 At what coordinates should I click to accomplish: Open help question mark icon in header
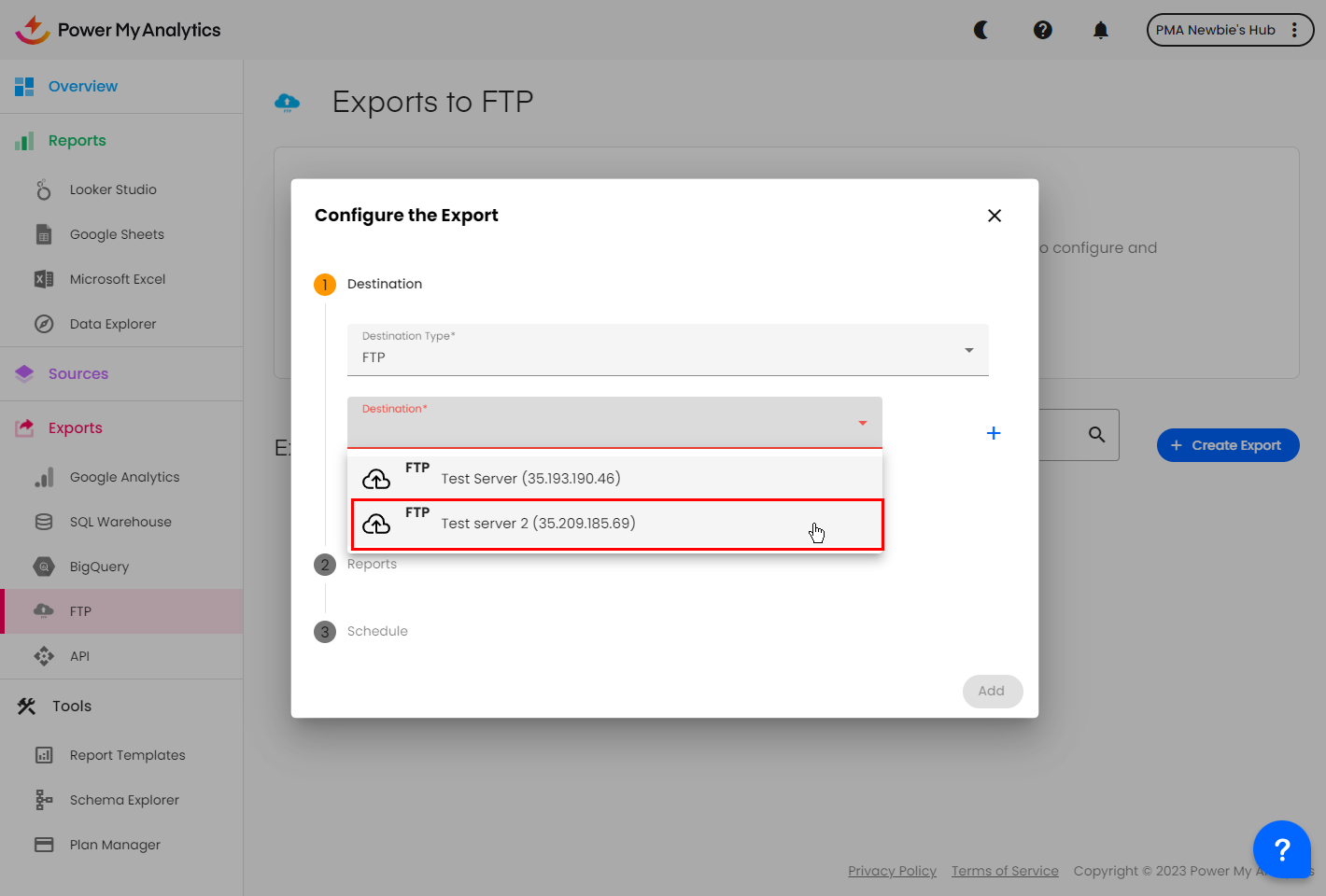click(x=1042, y=30)
